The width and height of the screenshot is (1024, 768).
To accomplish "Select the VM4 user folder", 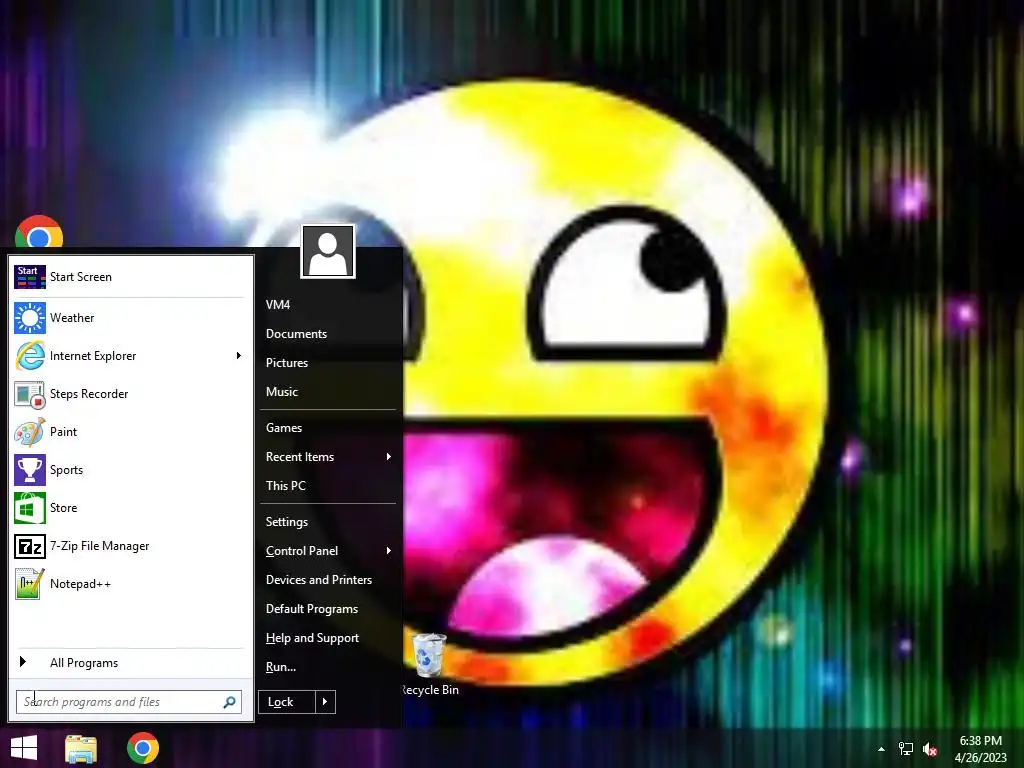I will pos(278,305).
